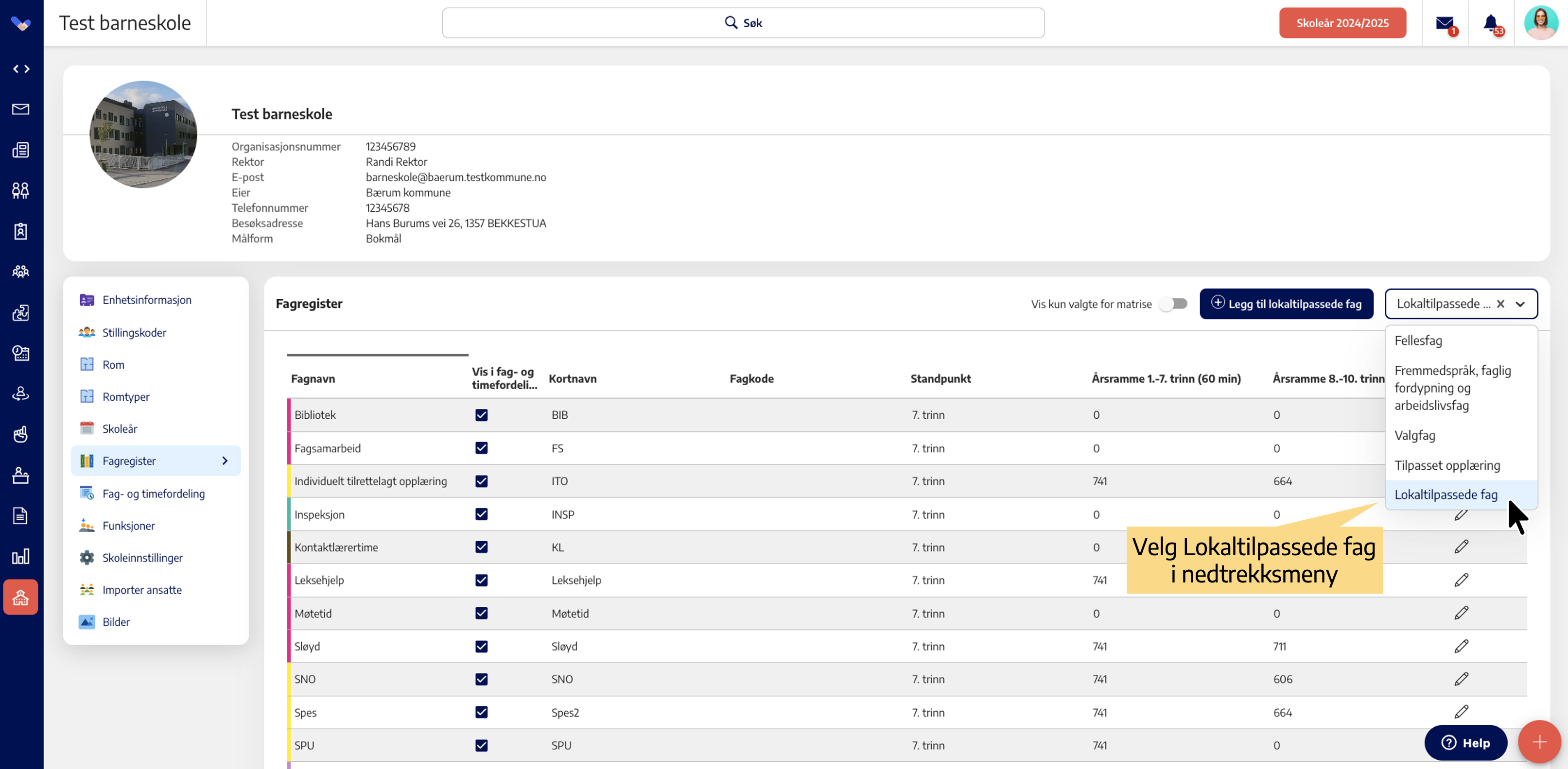
Task: Choose Valgfag from the dropdown list
Action: (1414, 436)
